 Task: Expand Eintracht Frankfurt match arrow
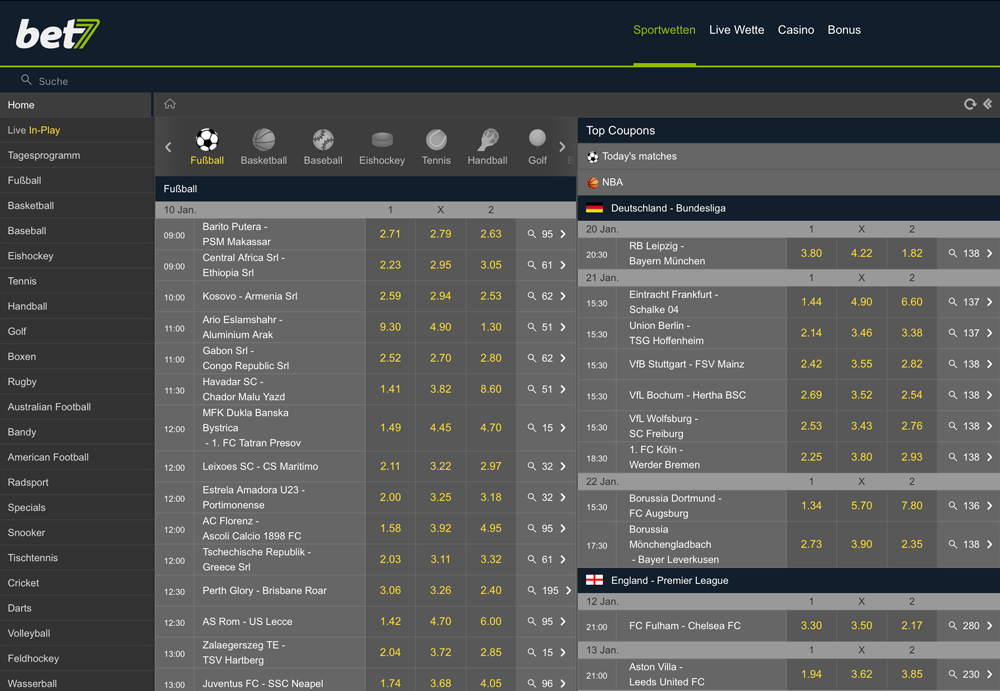(989, 302)
